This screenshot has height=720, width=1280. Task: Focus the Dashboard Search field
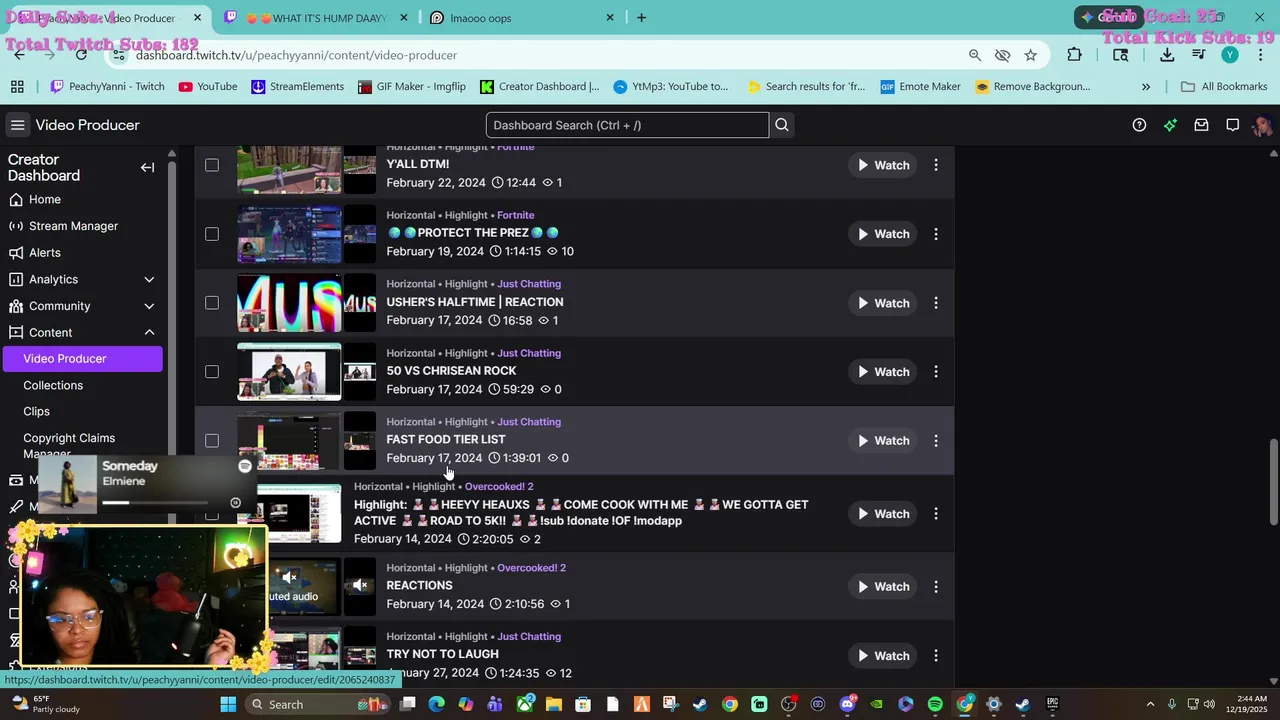[x=627, y=125]
